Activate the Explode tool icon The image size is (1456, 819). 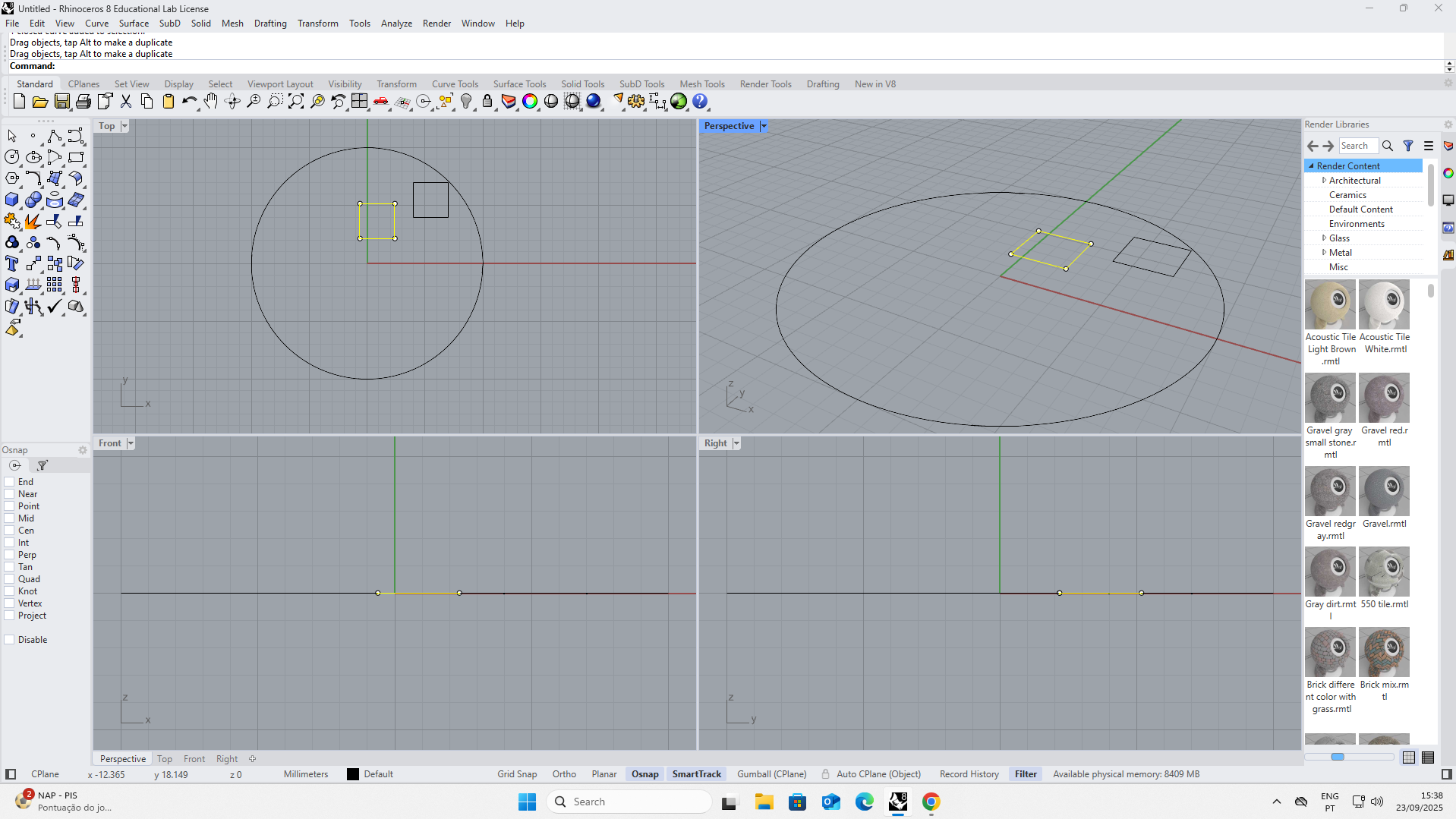click(33, 222)
